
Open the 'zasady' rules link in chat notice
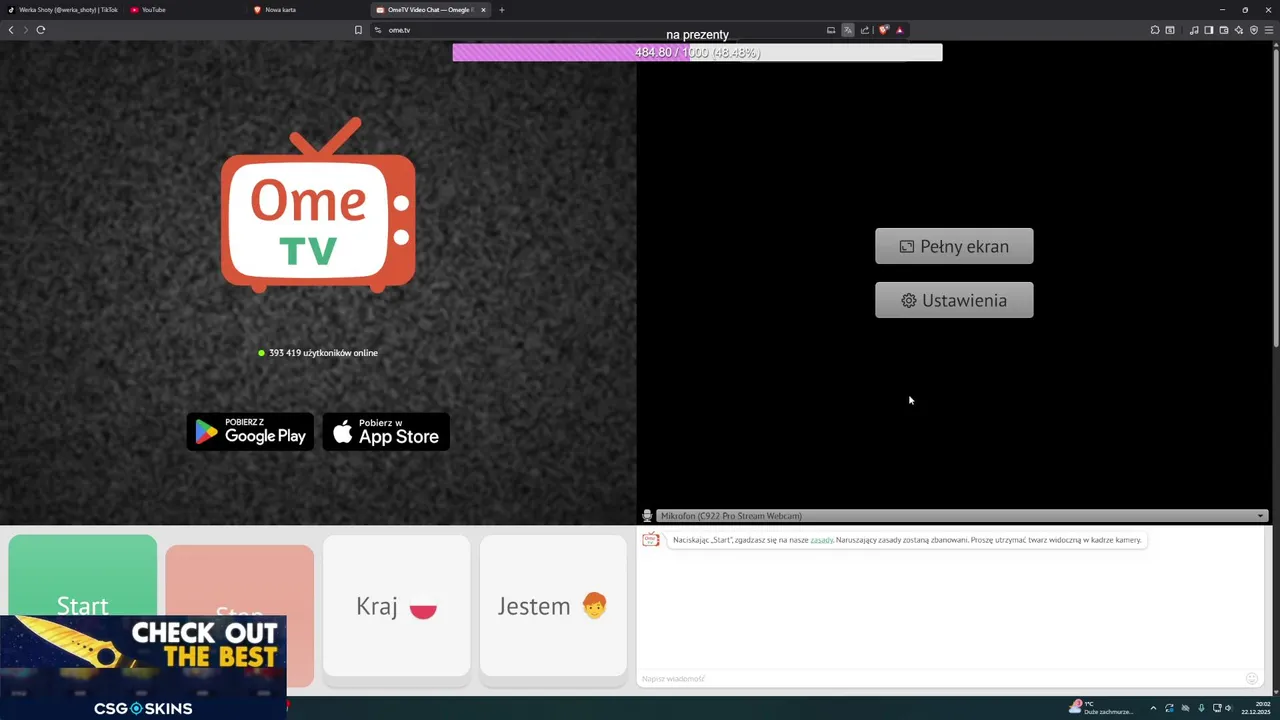point(822,540)
